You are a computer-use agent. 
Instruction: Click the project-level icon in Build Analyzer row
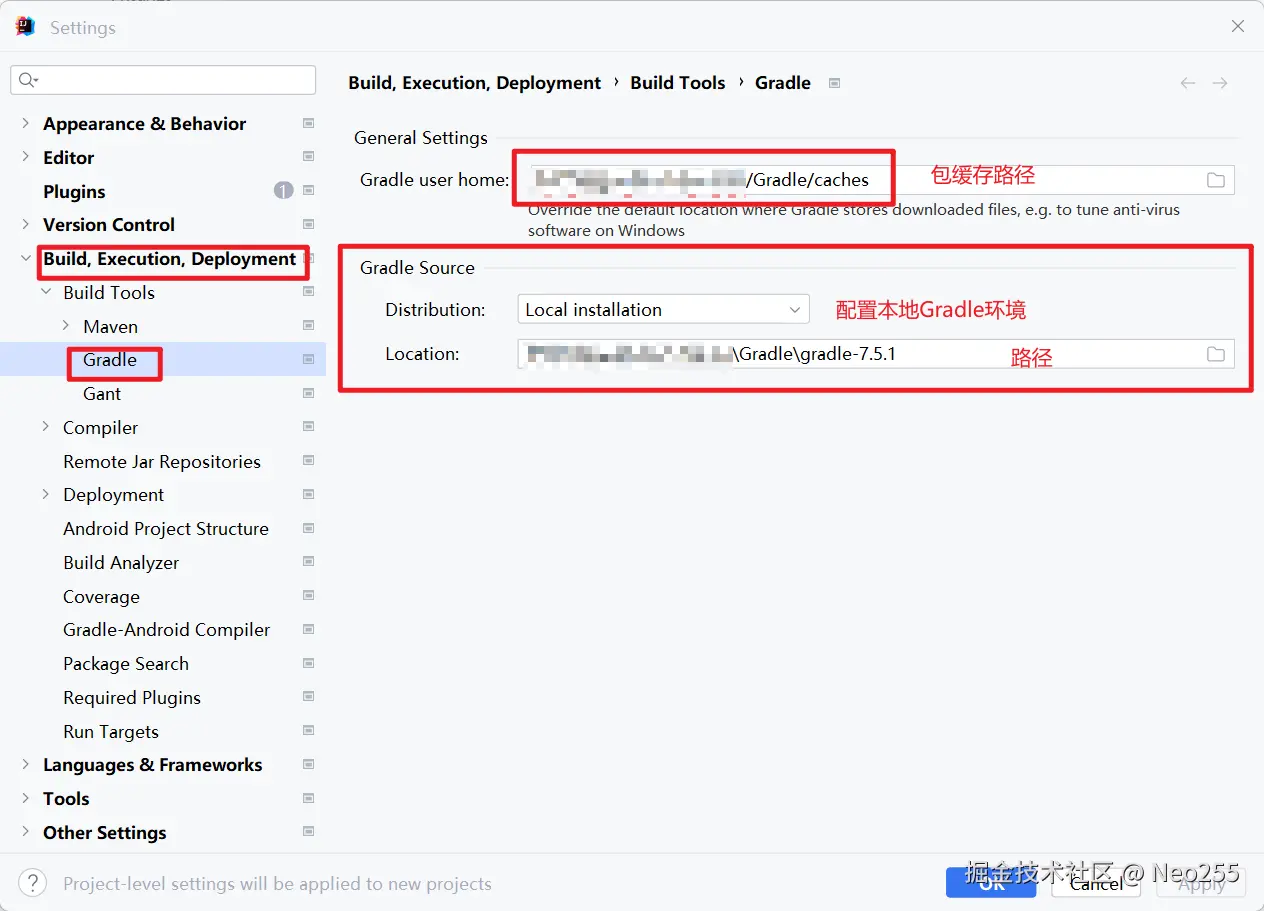tap(308, 562)
